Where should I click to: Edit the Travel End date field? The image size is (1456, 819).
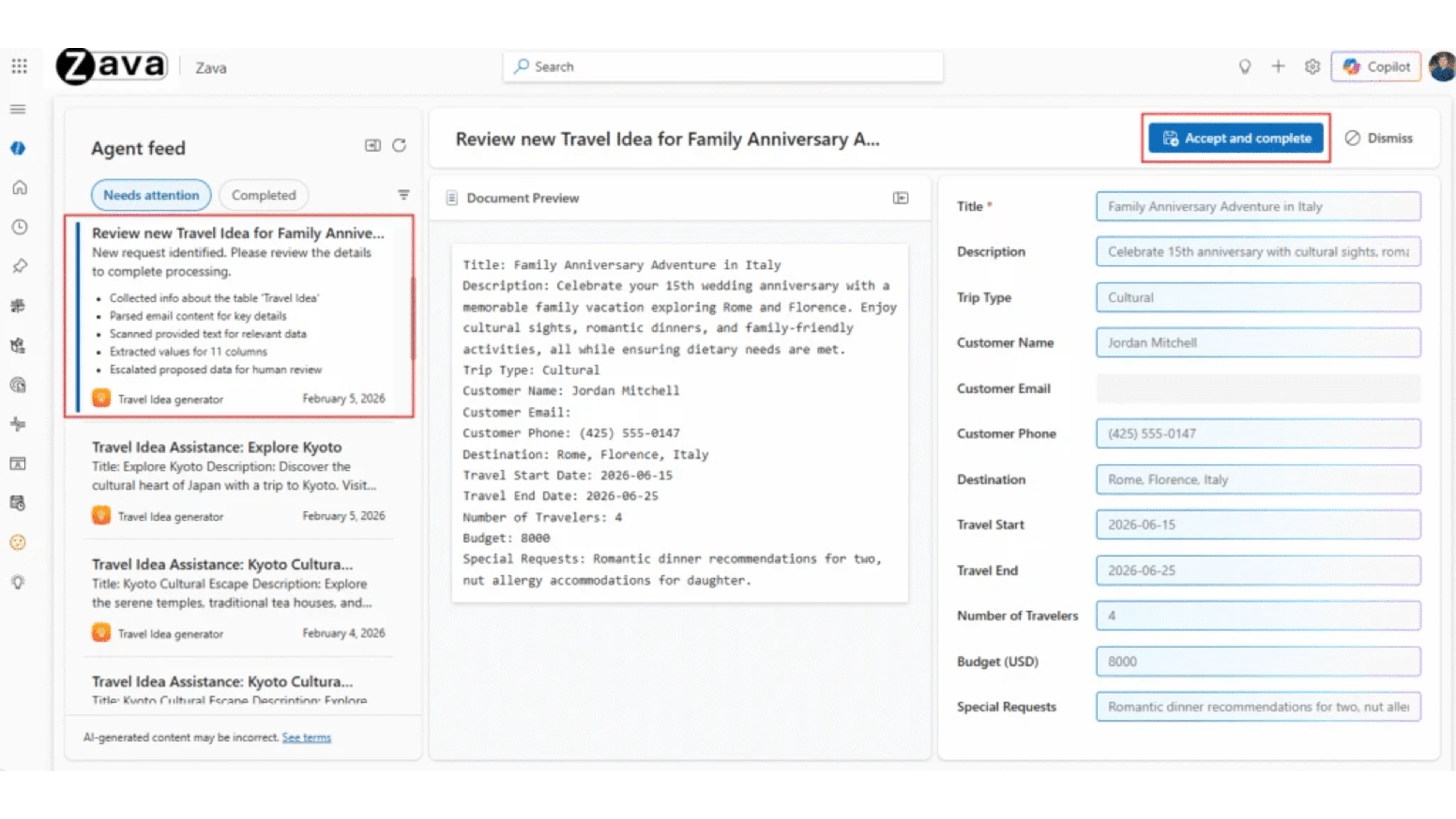pos(1258,570)
